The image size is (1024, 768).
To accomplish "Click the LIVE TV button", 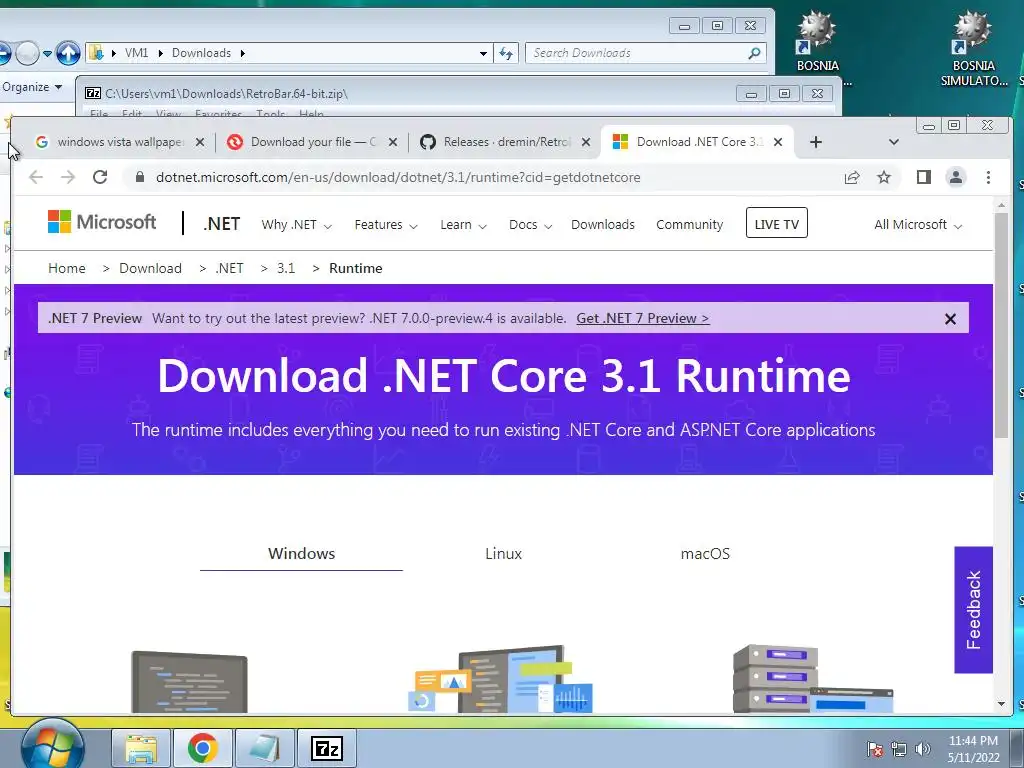I will click(x=776, y=223).
